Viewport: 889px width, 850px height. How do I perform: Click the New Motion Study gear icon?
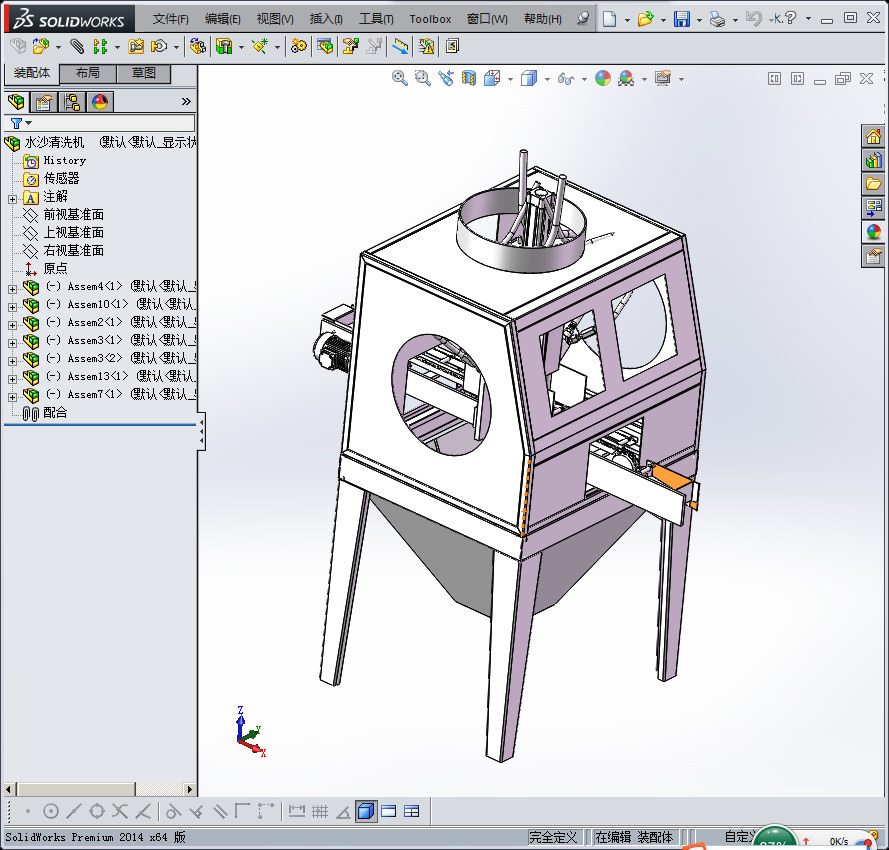(298, 46)
